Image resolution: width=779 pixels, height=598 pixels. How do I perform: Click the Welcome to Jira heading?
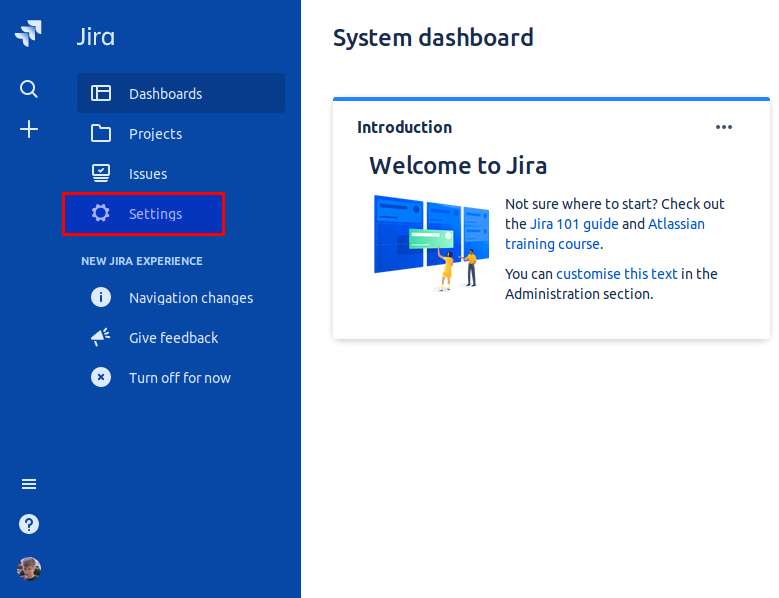click(458, 165)
